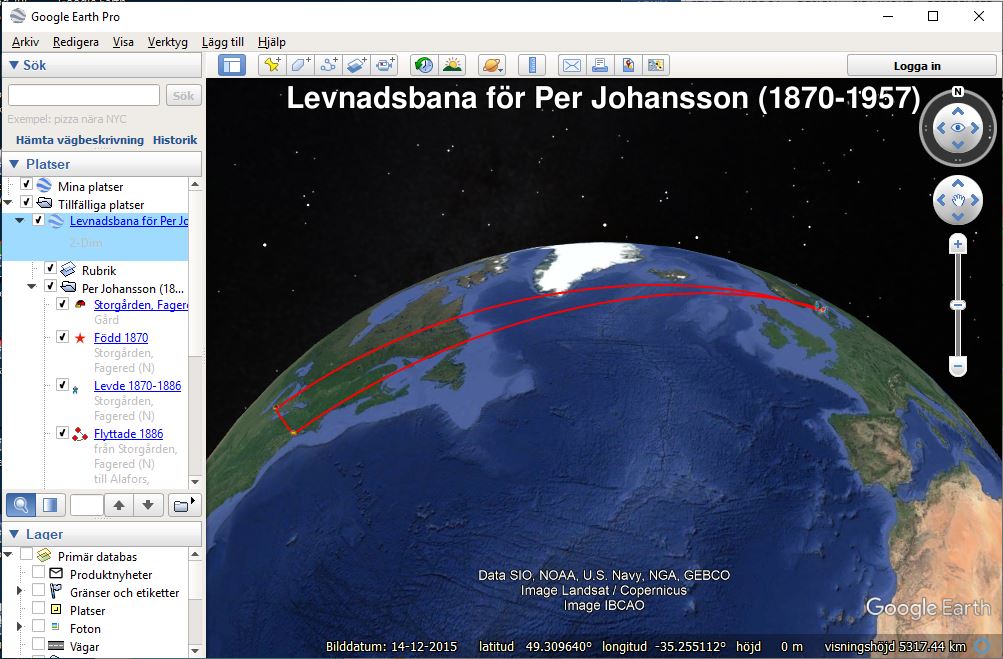
Task: Add a new placemark with the pushpin tool
Action: (x=272, y=65)
